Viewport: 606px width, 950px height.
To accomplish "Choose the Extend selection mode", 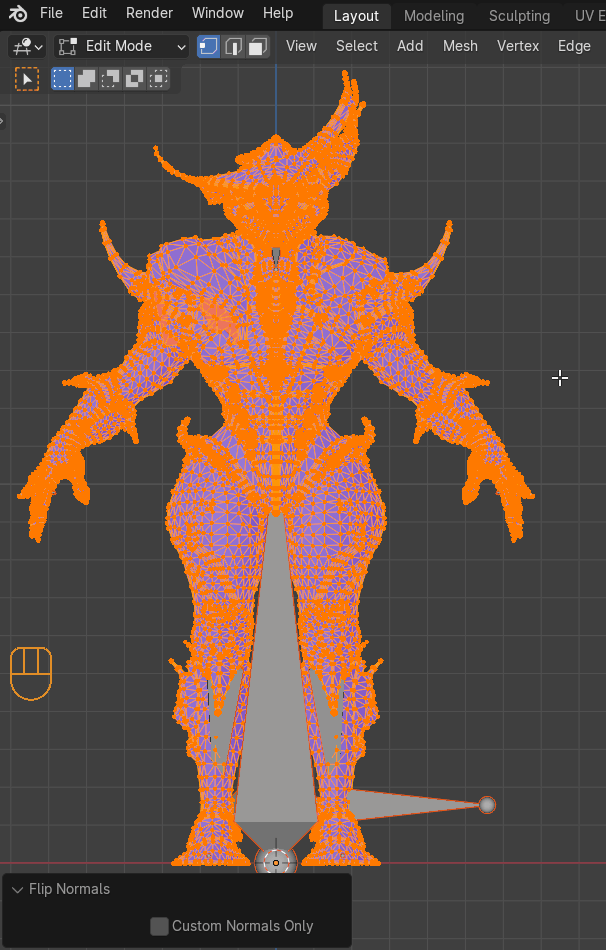I will (x=87, y=79).
